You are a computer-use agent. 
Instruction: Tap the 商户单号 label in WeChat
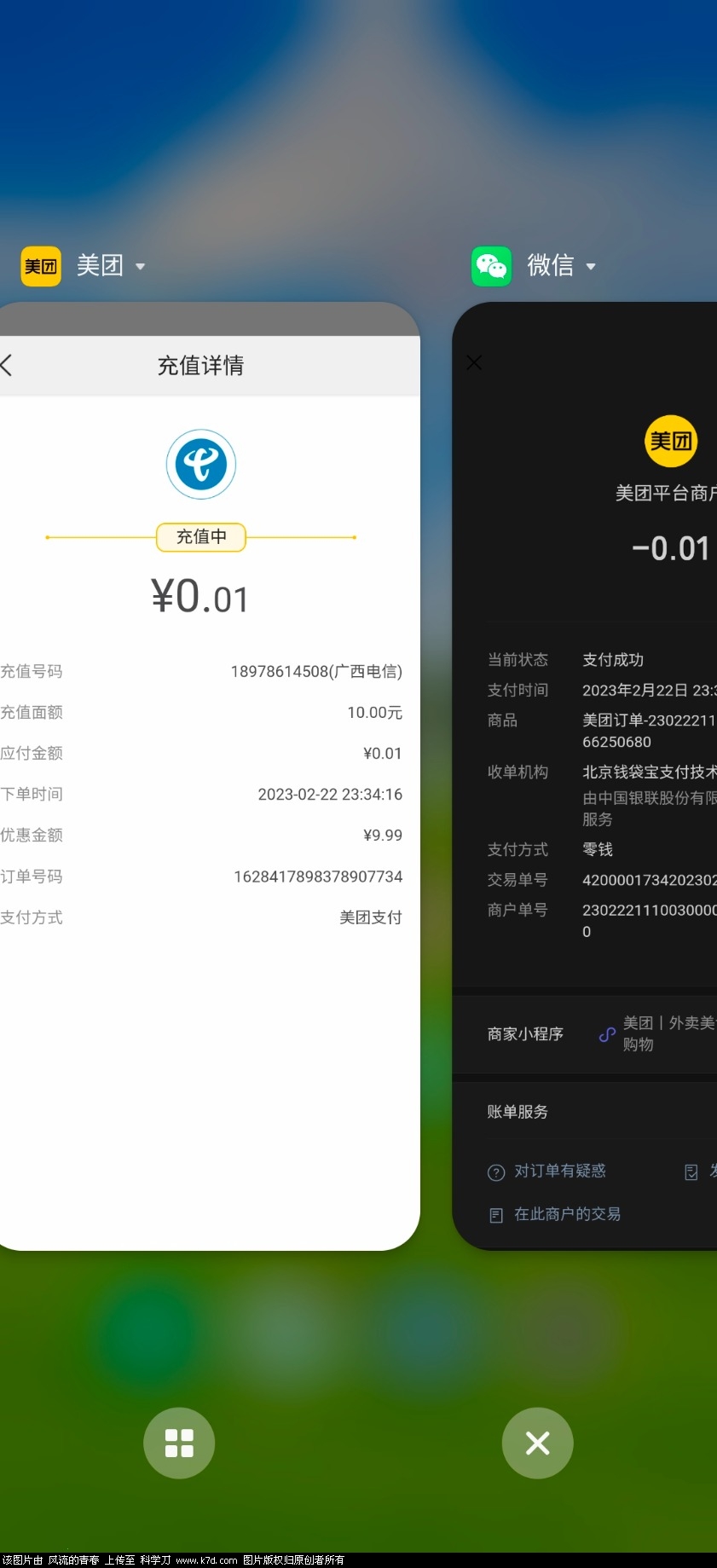518,910
